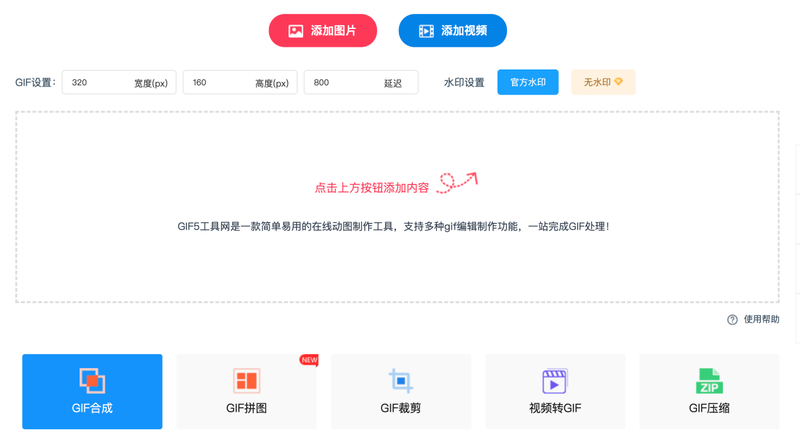The height and width of the screenshot is (442, 800).
Task: Click the NEW badge on GIF拼图
Action: (309, 360)
